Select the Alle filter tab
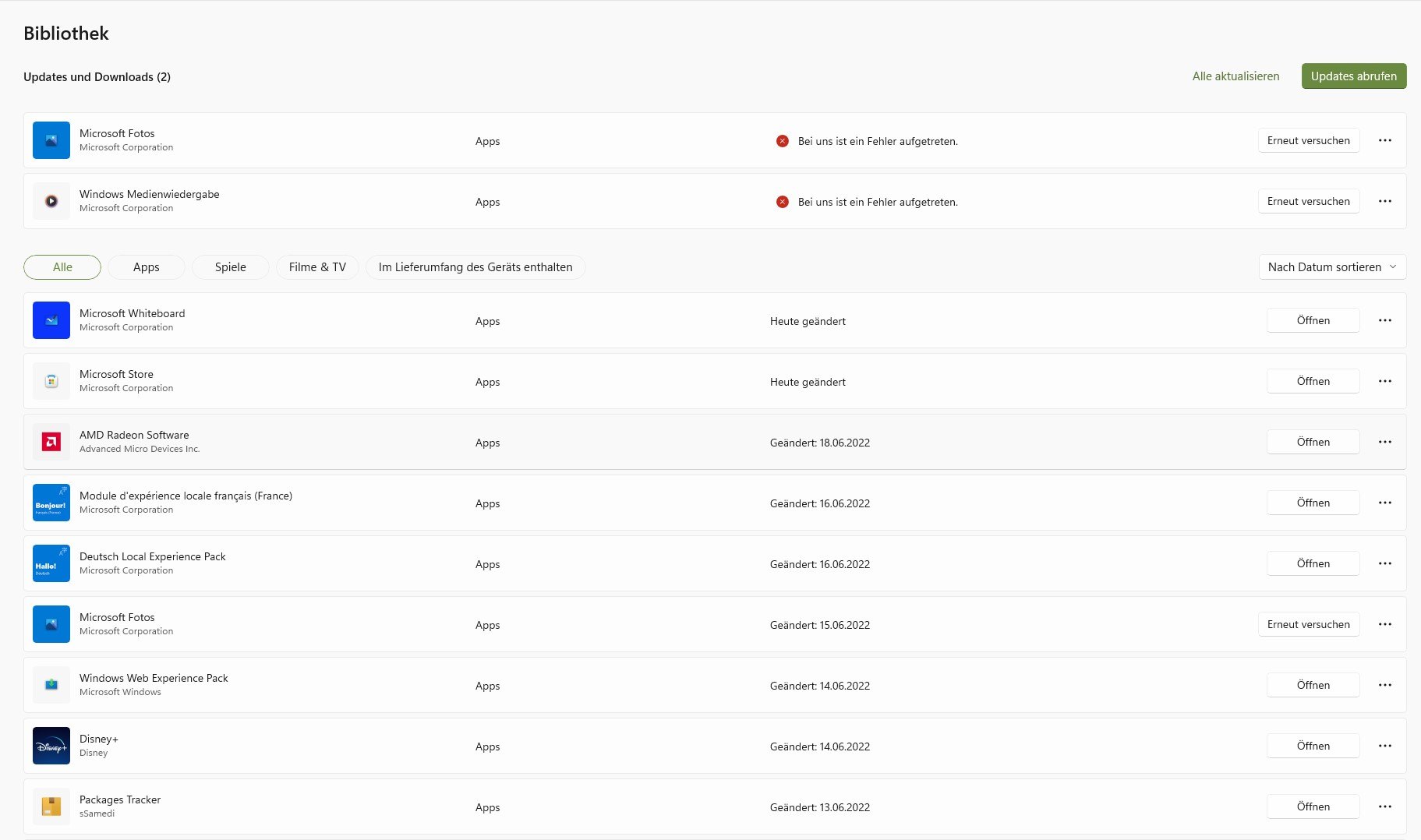This screenshot has height=840, width=1421. [62, 266]
